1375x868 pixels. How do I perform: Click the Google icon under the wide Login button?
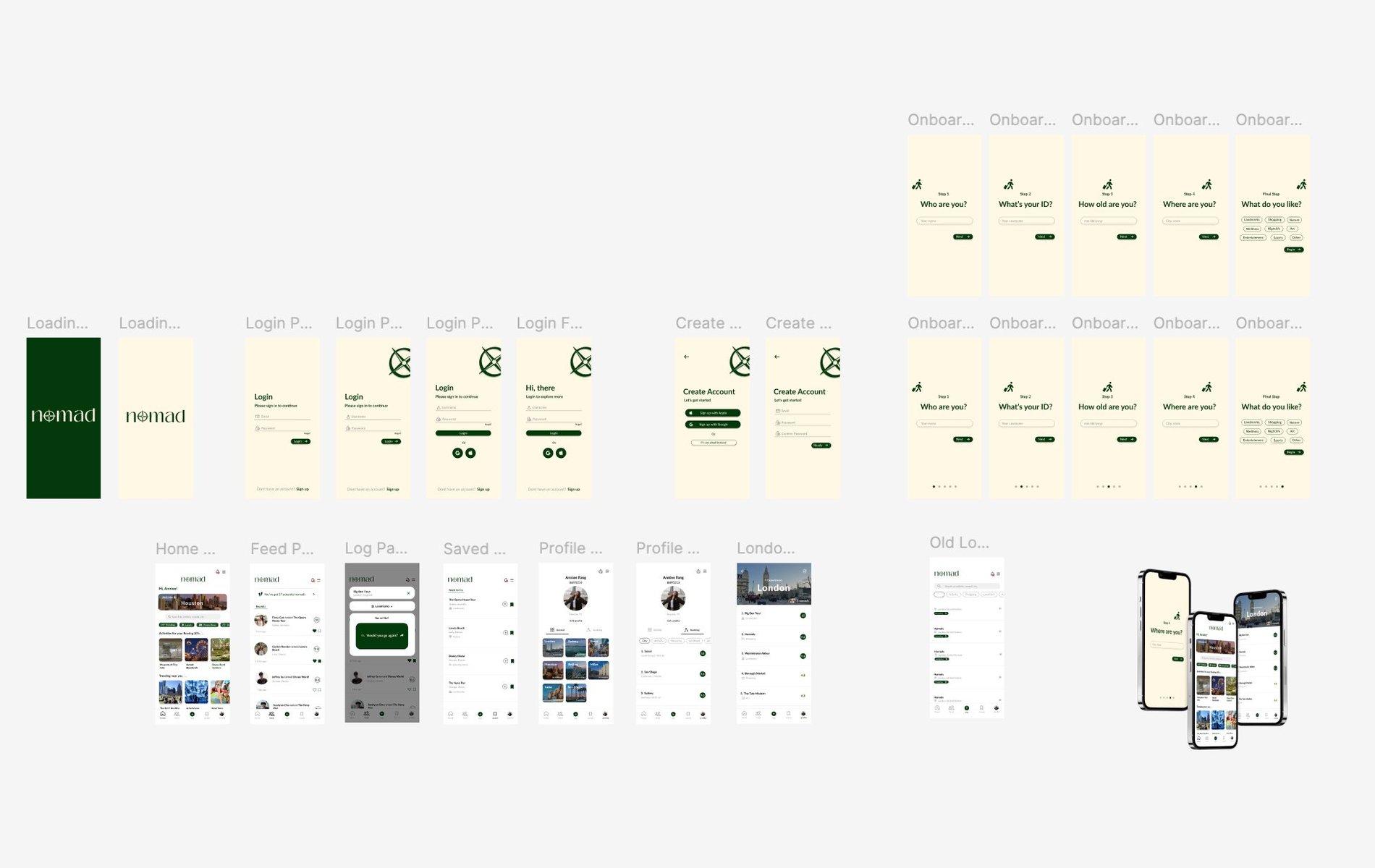click(x=457, y=453)
